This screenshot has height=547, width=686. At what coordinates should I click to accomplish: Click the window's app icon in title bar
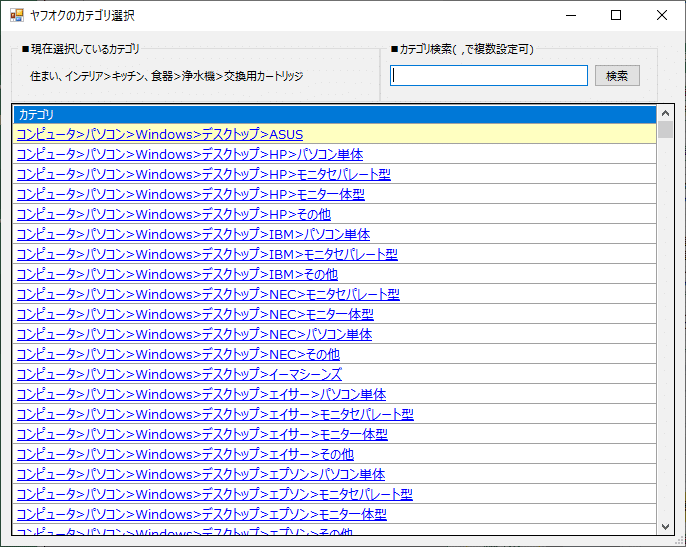pyautogui.click(x=17, y=15)
